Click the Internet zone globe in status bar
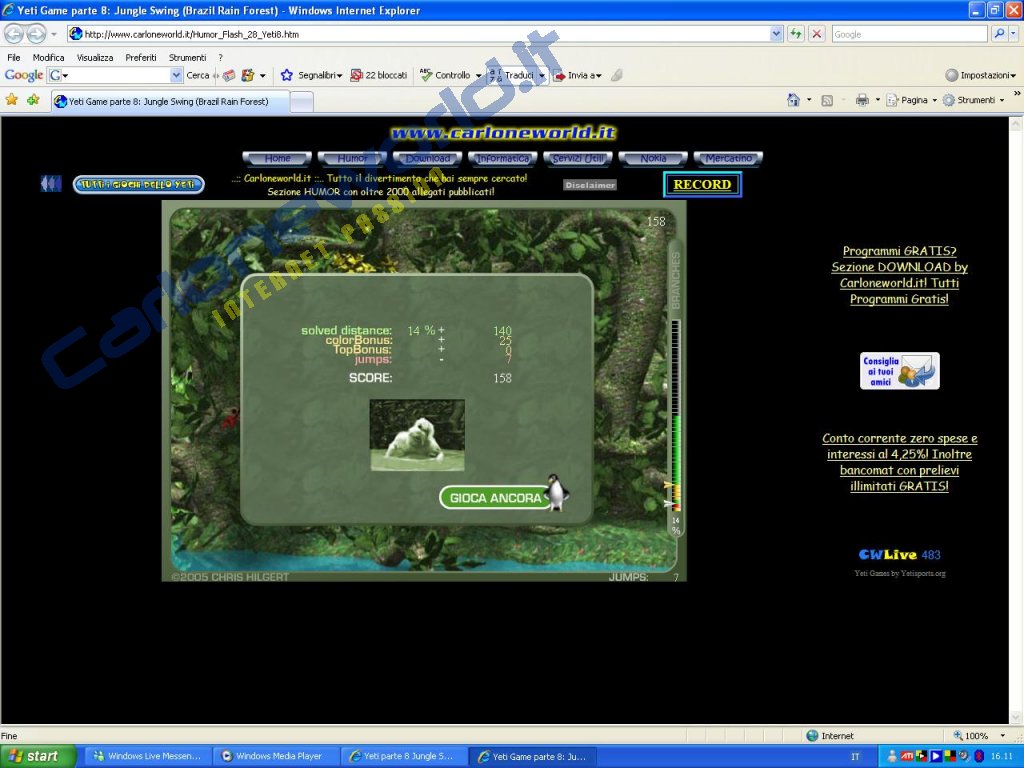Viewport: 1024px width, 768px height. [x=812, y=736]
